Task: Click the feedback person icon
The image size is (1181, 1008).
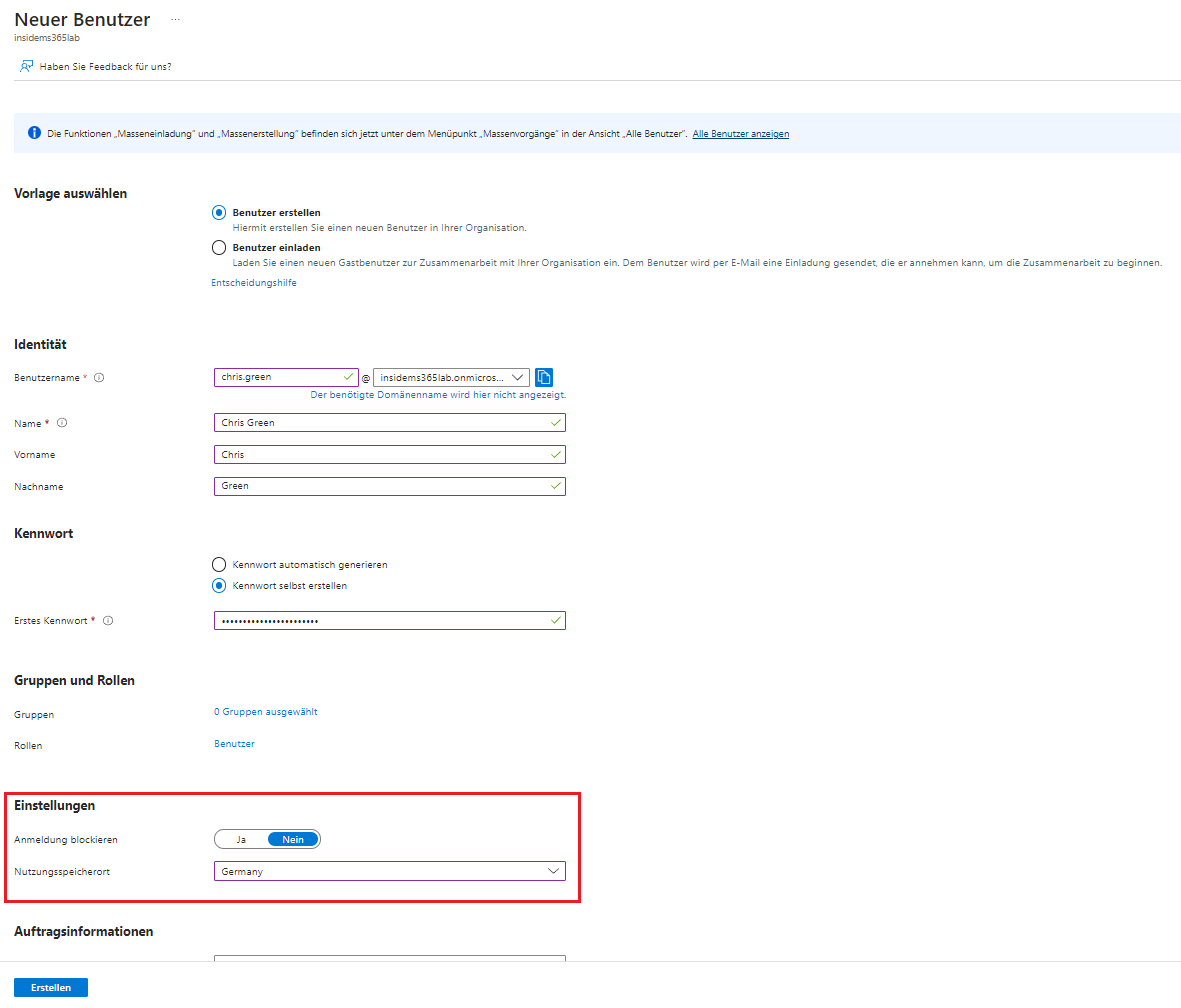Action: (x=26, y=67)
